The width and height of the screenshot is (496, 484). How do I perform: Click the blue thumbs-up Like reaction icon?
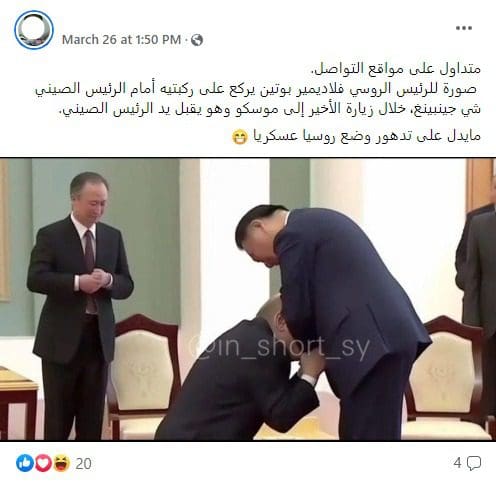[x=25, y=463]
